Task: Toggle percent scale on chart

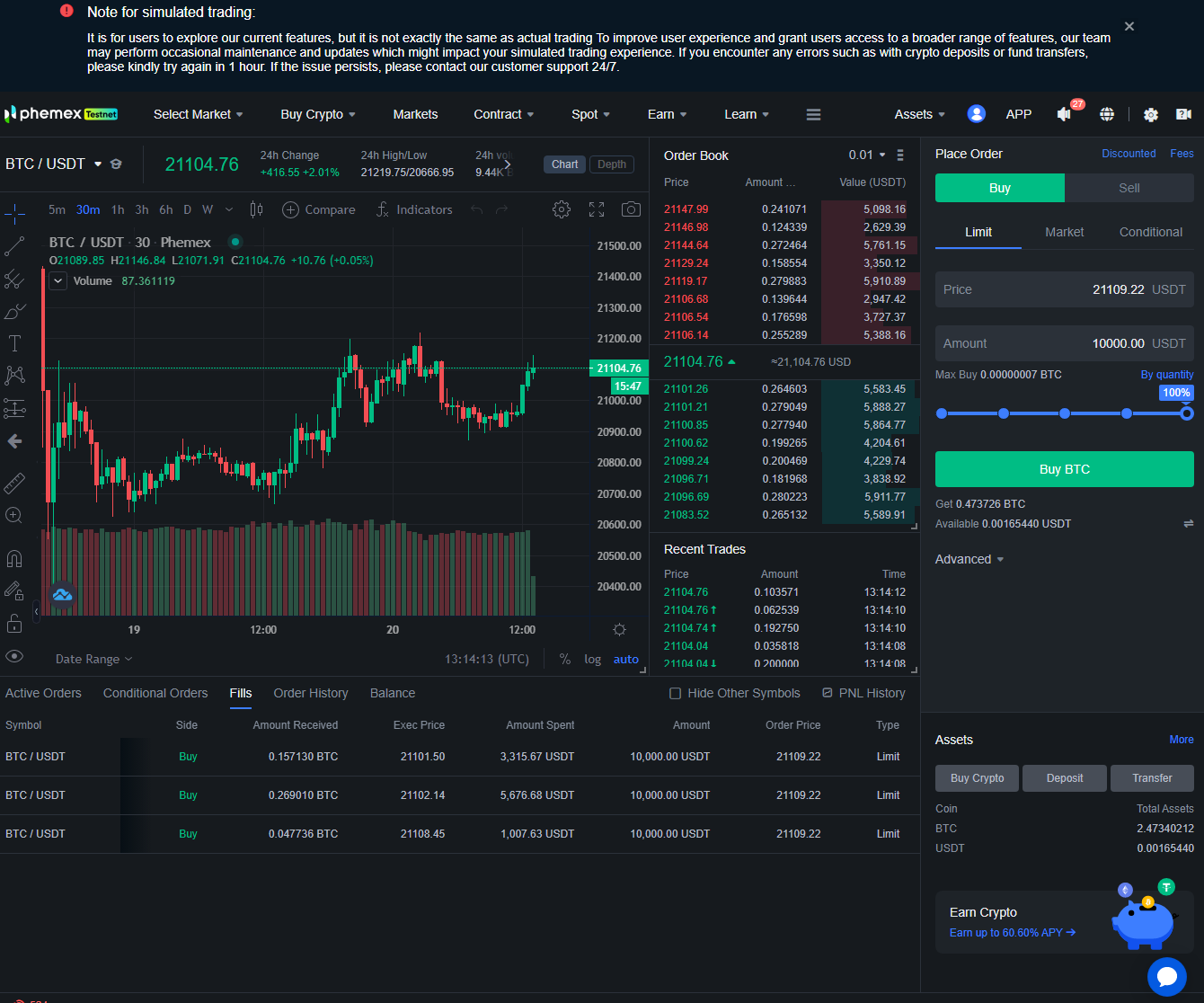Action: point(565,659)
